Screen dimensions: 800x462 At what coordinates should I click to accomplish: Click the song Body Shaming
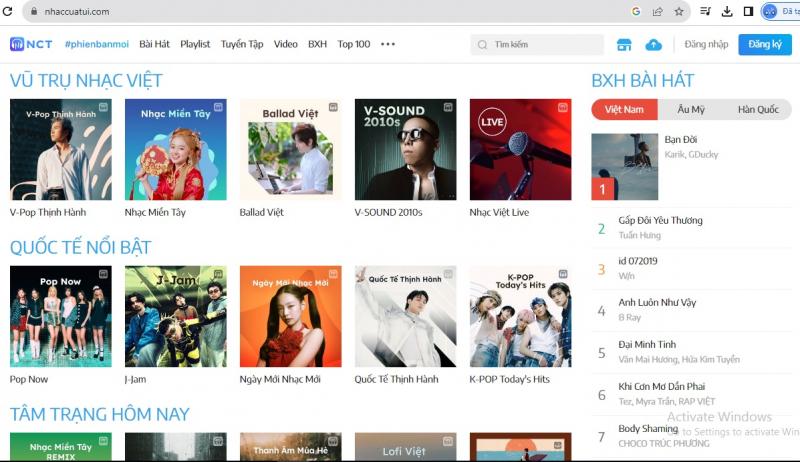pyautogui.click(x=648, y=429)
